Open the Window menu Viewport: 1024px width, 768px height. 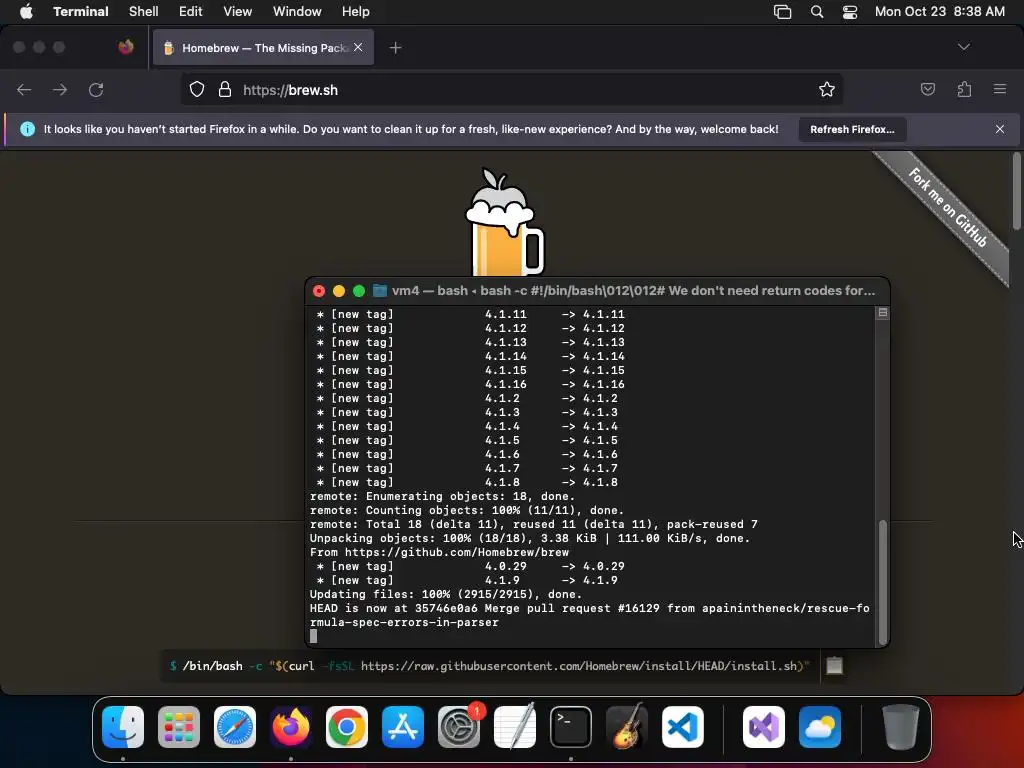pos(297,11)
